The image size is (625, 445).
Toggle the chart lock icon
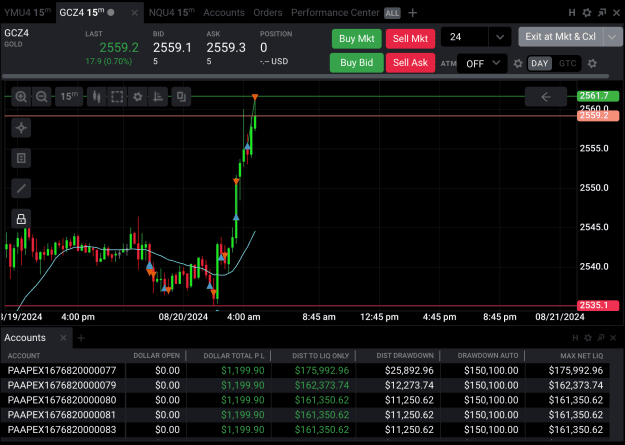pyautogui.click(x=21, y=219)
